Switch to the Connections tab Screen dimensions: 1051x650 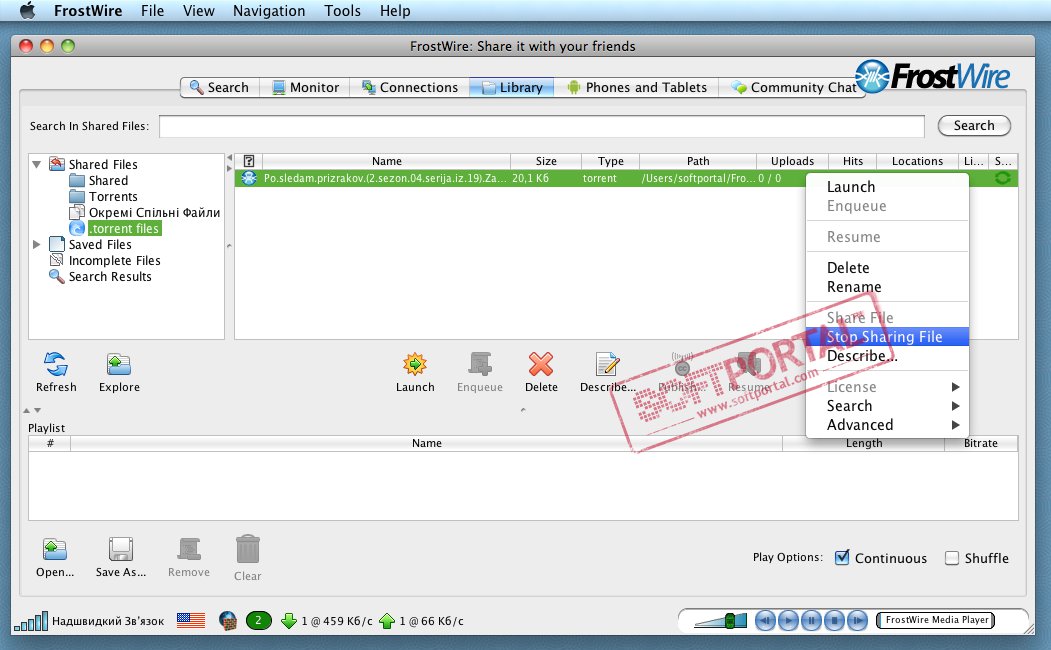[410, 87]
